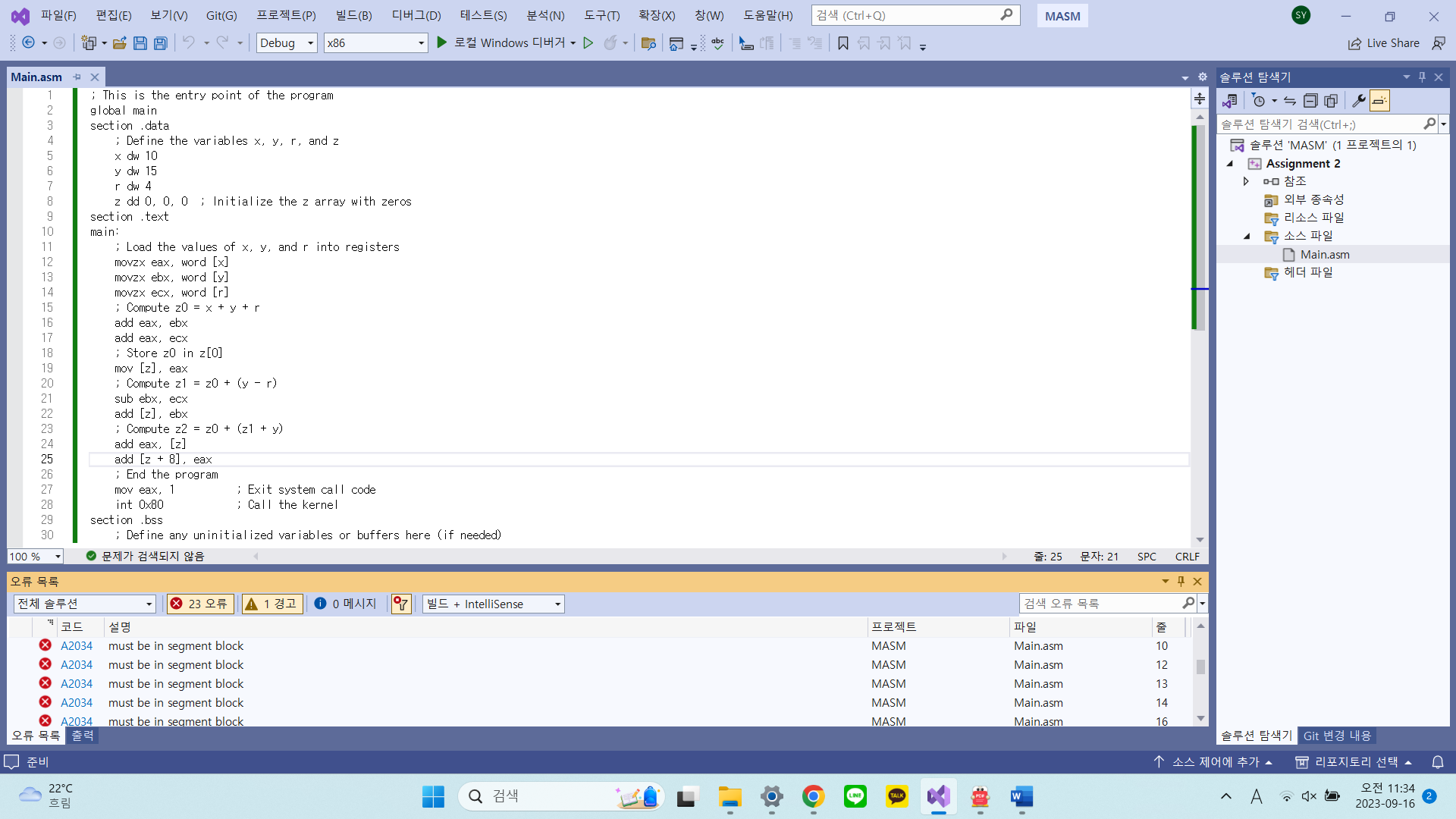Toggle the 23 오류 errors filter
The width and height of the screenshot is (1456, 819).
199,604
